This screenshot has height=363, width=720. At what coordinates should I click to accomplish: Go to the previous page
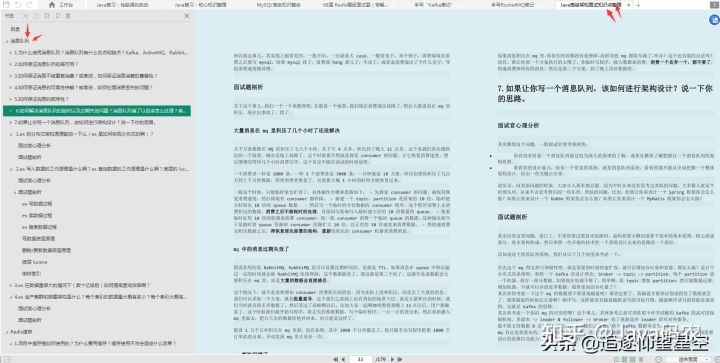click(343, 359)
